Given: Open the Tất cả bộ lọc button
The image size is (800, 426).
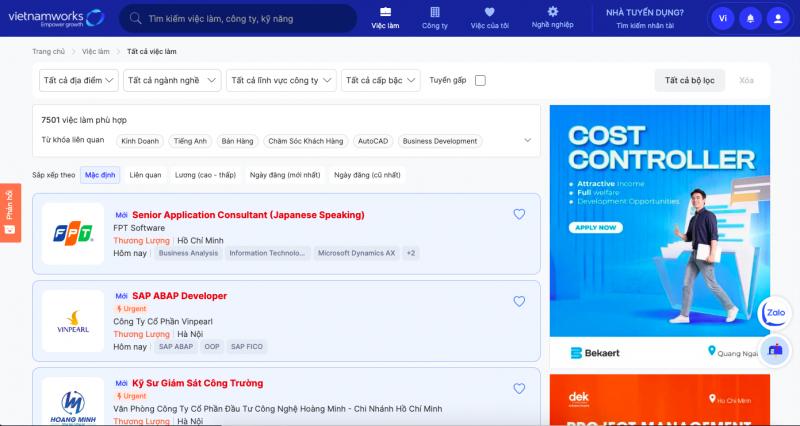Looking at the screenshot, I should pyautogui.click(x=690, y=81).
